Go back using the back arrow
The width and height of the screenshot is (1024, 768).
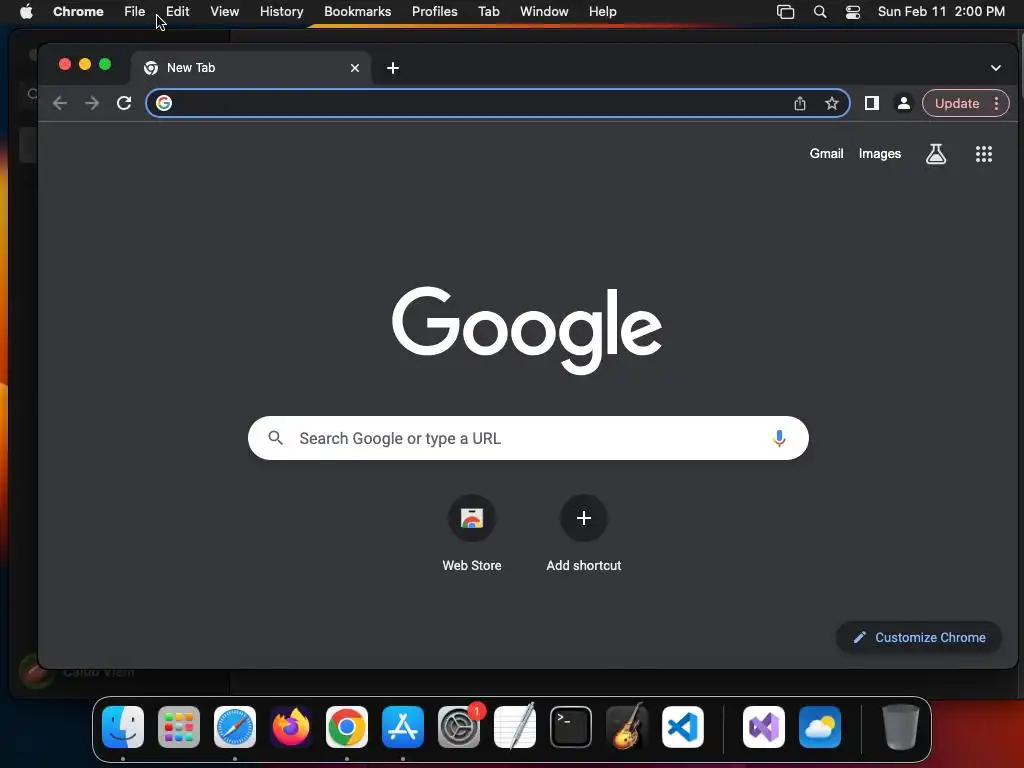coord(60,103)
